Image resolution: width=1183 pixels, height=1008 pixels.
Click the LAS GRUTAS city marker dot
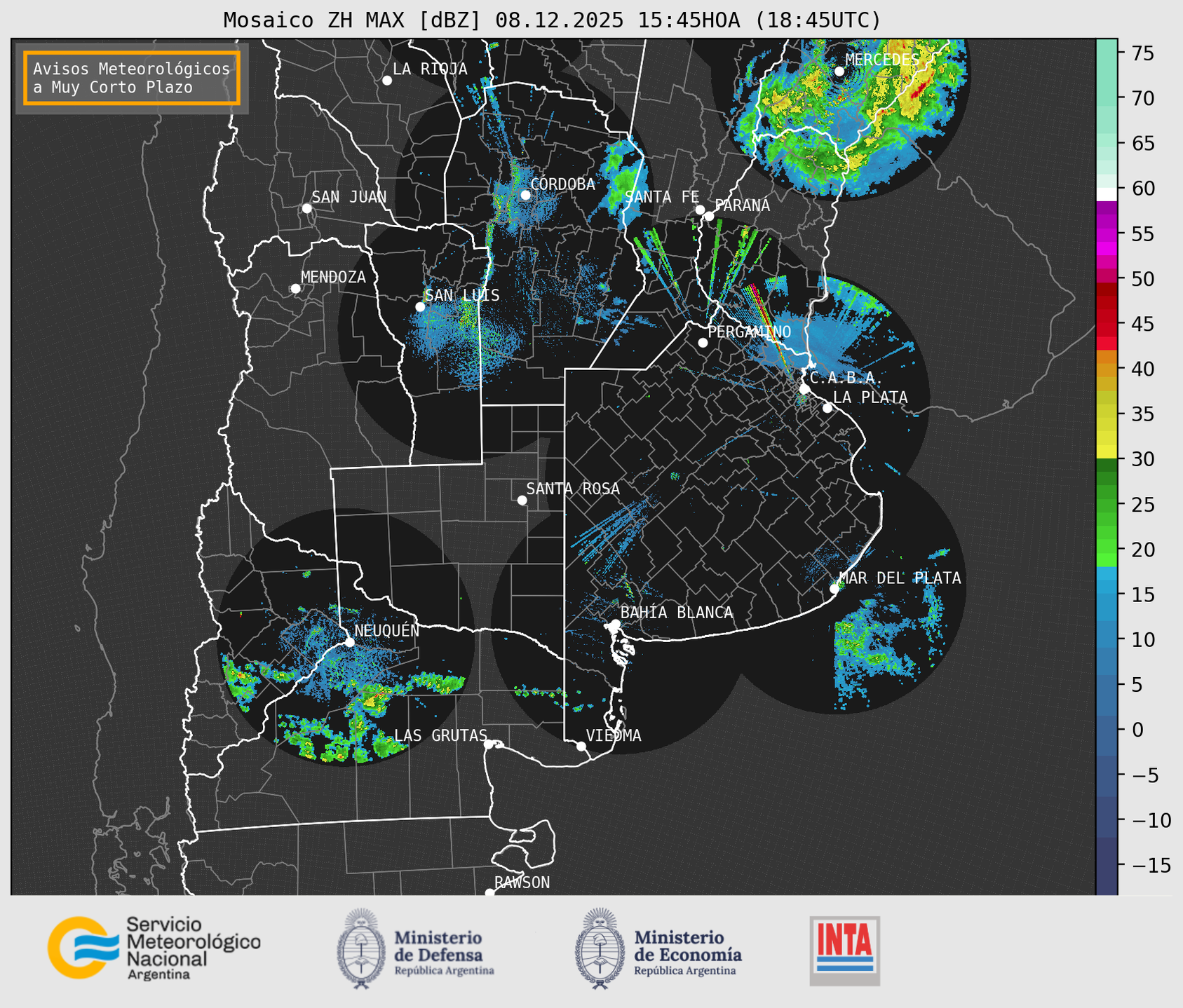(x=489, y=744)
